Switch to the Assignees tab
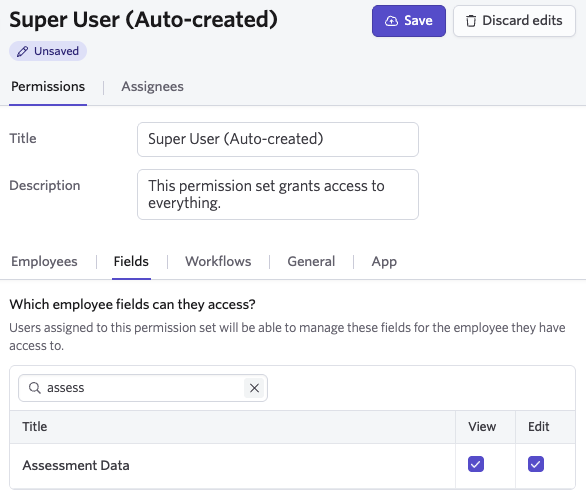This screenshot has width=586, height=501. click(152, 87)
